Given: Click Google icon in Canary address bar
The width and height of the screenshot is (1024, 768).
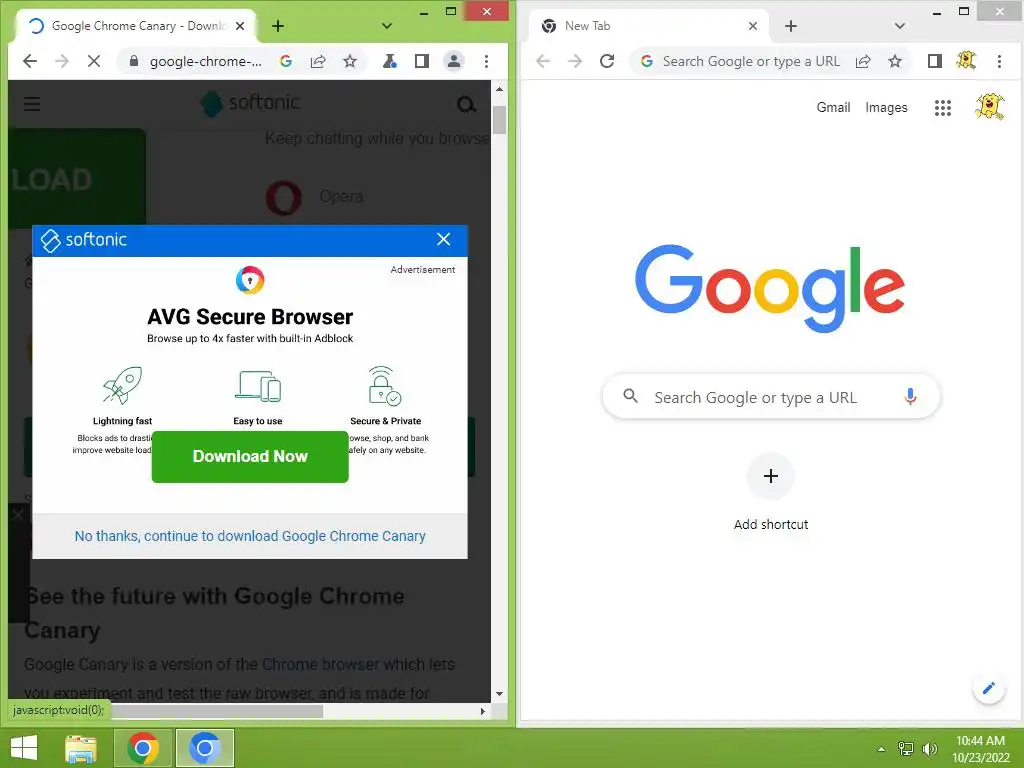Looking at the screenshot, I should [285, 61].
